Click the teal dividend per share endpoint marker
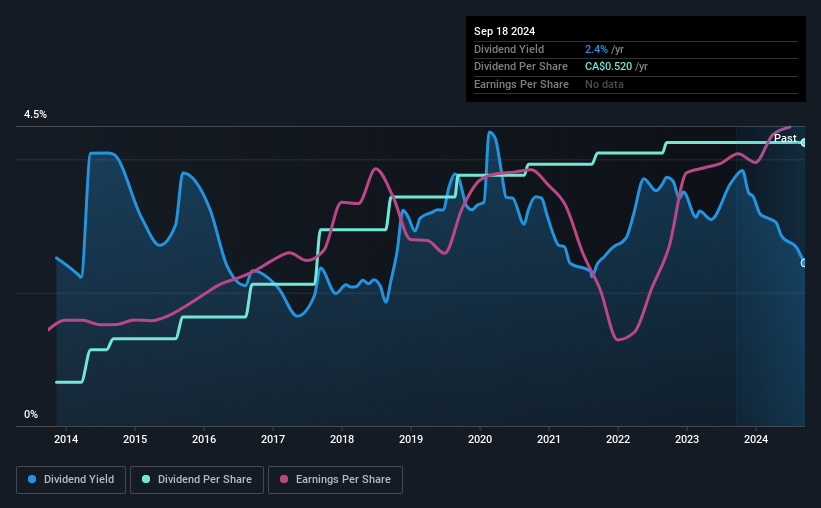Screen dimensions: 821x508 click(804, 142)
